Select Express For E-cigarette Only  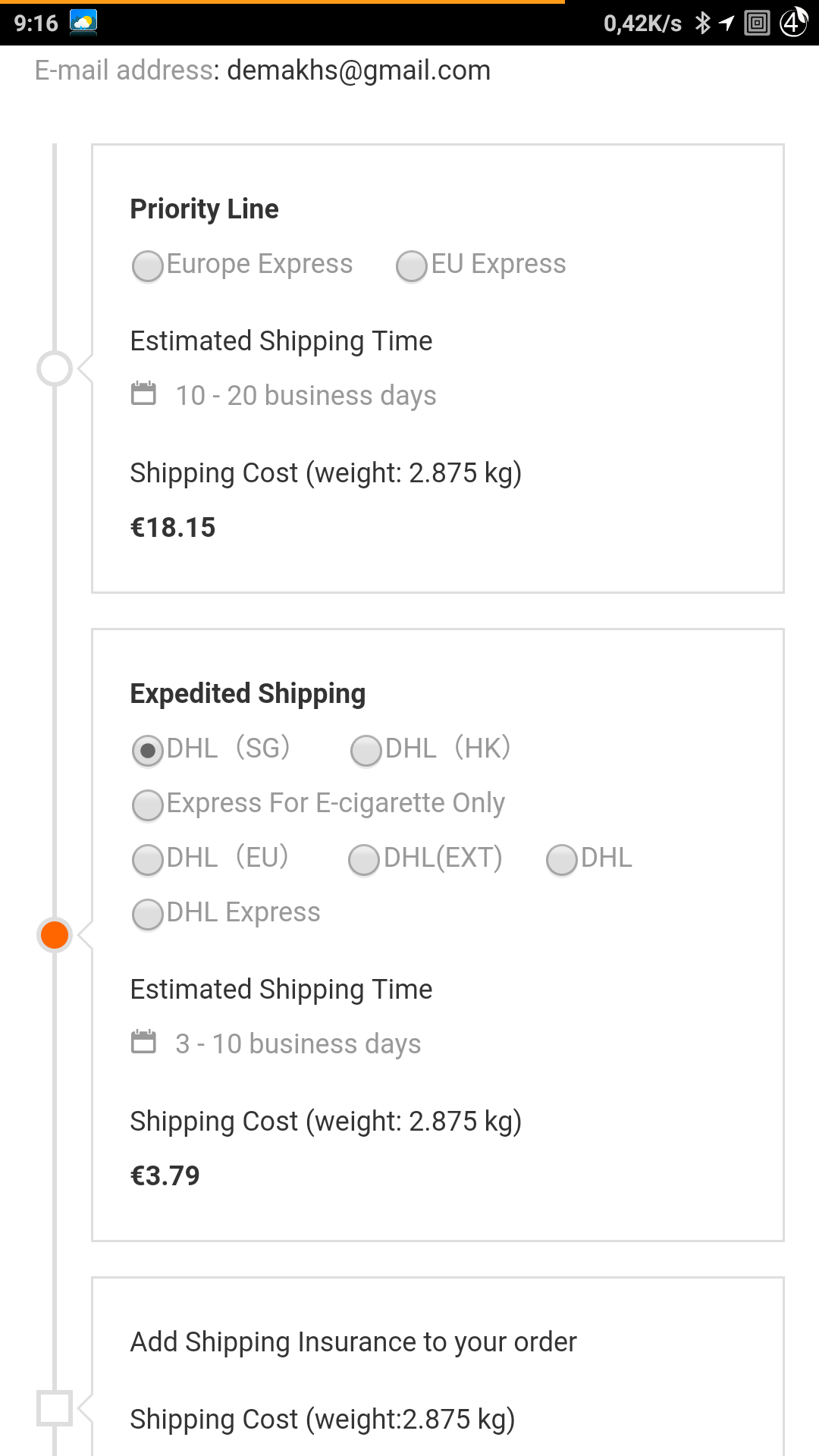(x=148, y=805)
